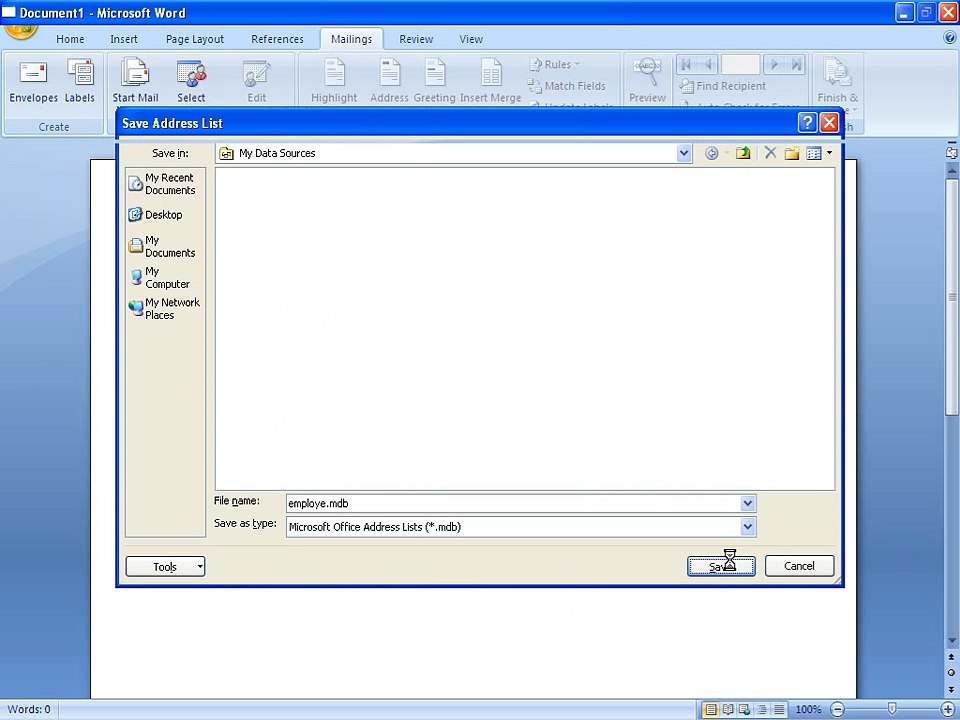Go to next record in the ribbon
Viewport: 960px width, 720px height.
tap(774, 64)
